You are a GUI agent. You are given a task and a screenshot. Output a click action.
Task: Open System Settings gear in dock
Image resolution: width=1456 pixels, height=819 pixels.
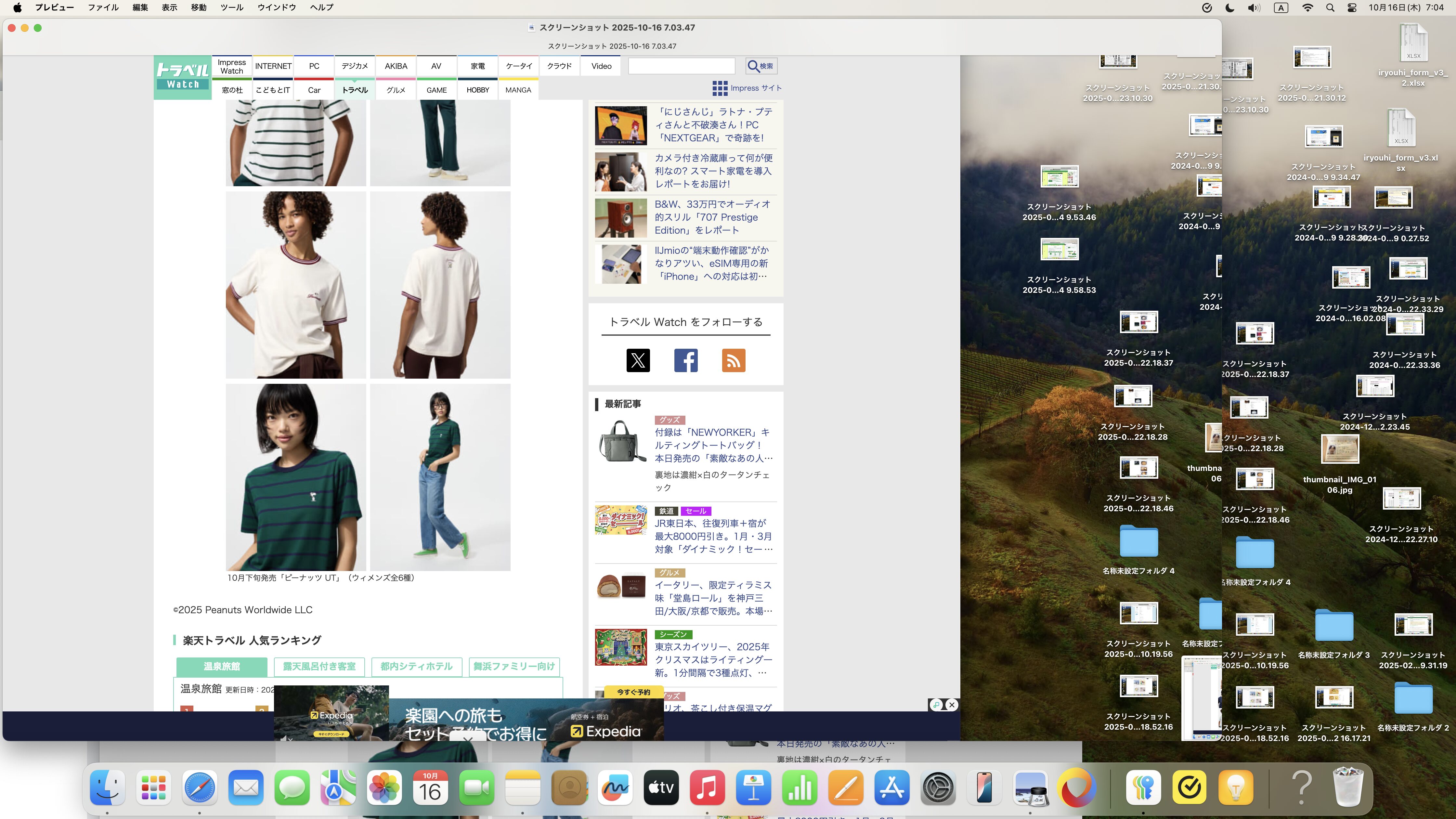pos(938,787)
